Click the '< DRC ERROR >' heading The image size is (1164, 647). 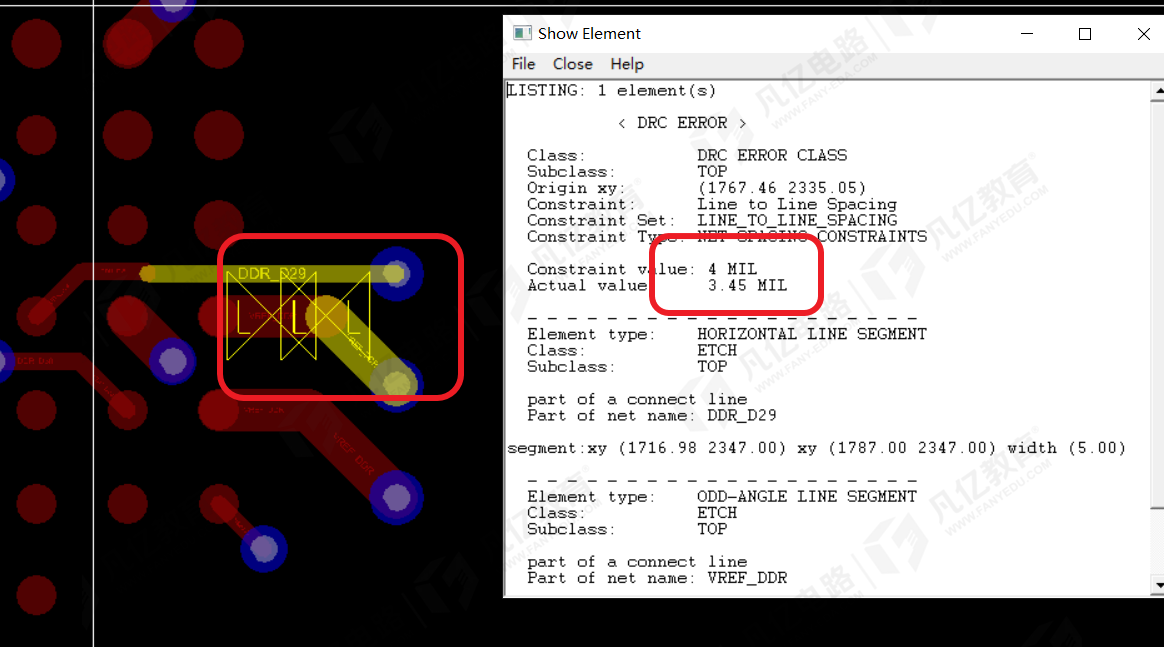point(682,123)
